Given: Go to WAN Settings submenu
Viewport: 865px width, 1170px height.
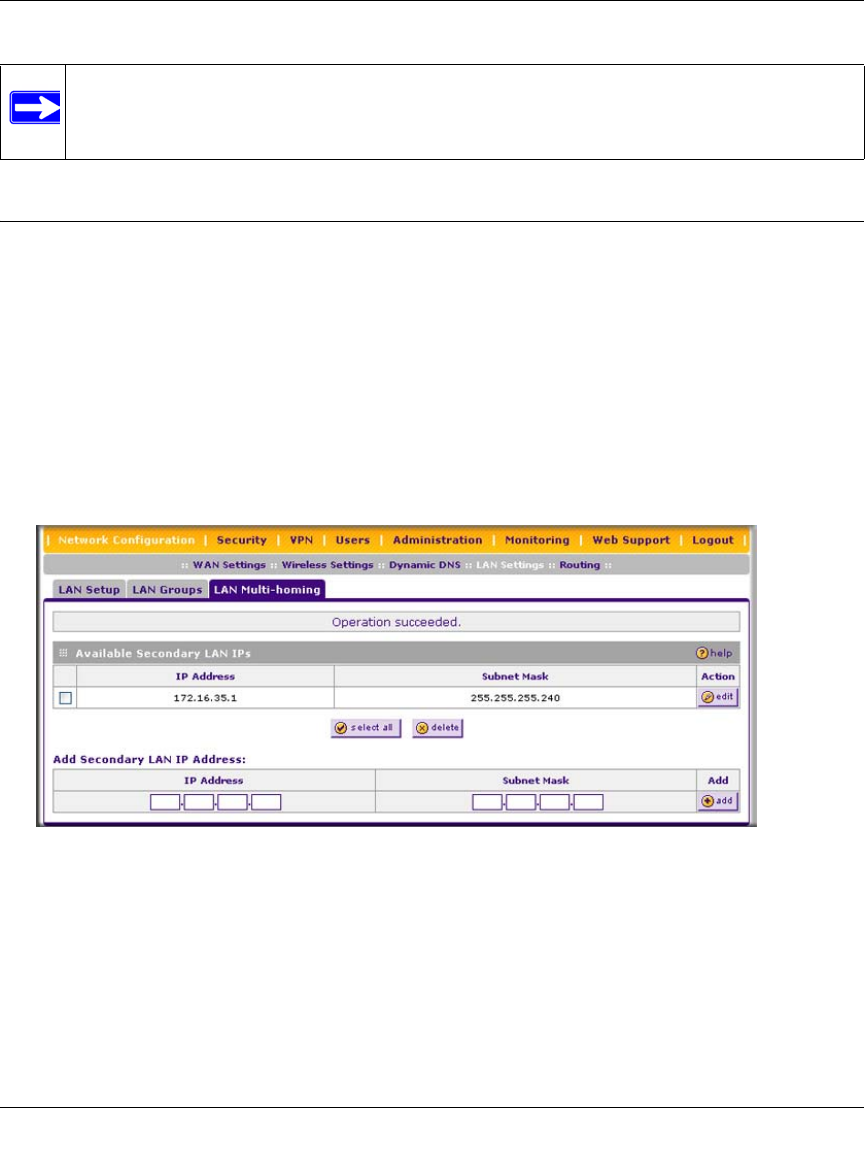Looking at the screenshot, I should [229, 565].
